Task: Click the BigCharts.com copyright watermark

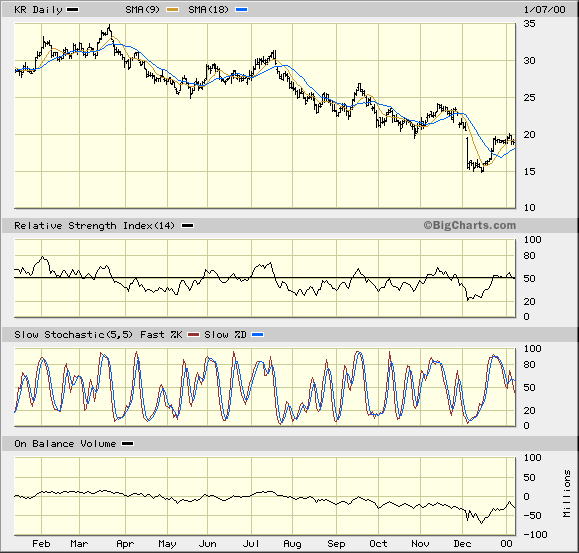Action: point(469,225)
